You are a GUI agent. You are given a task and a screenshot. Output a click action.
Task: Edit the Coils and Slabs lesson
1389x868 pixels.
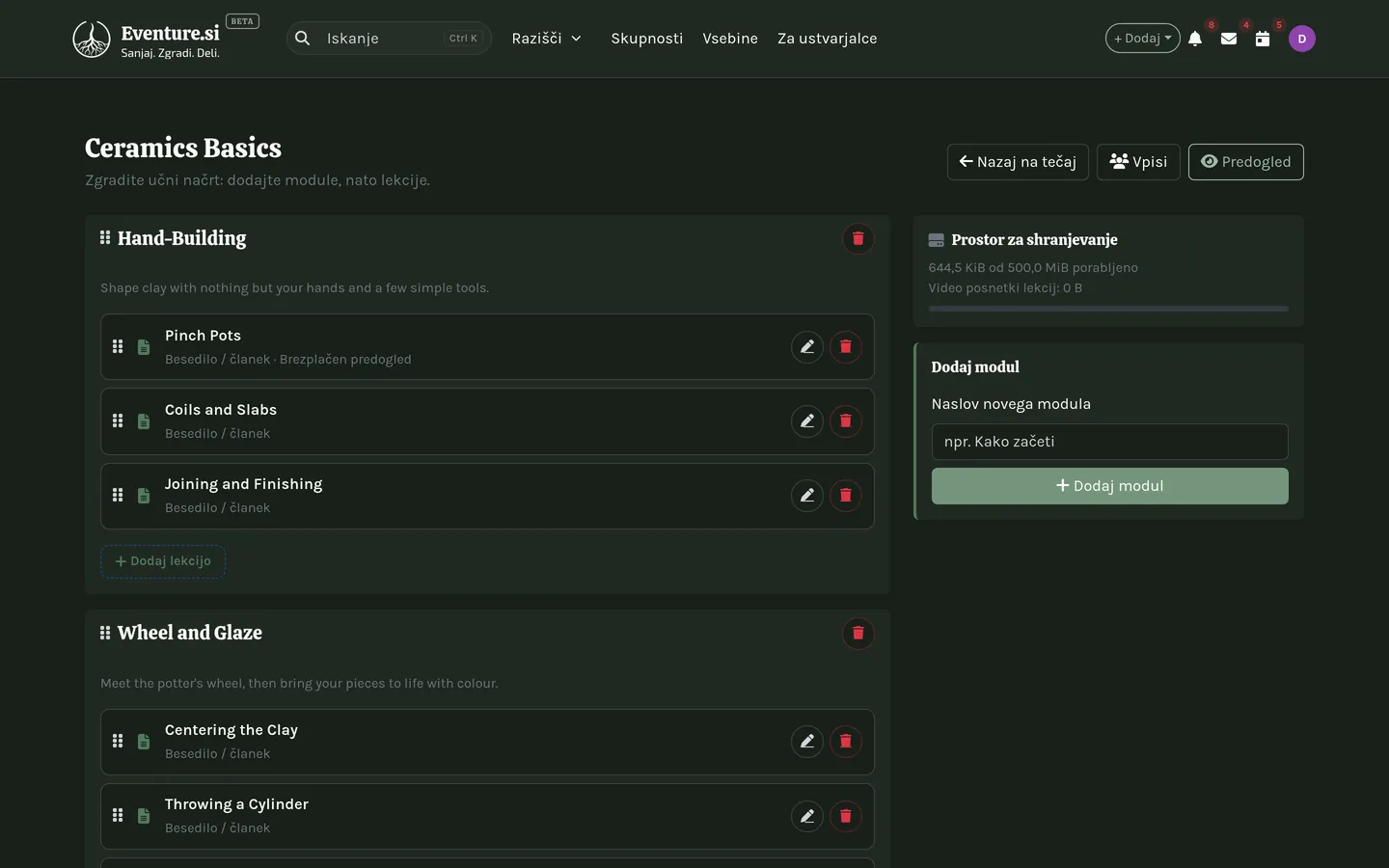807,420
